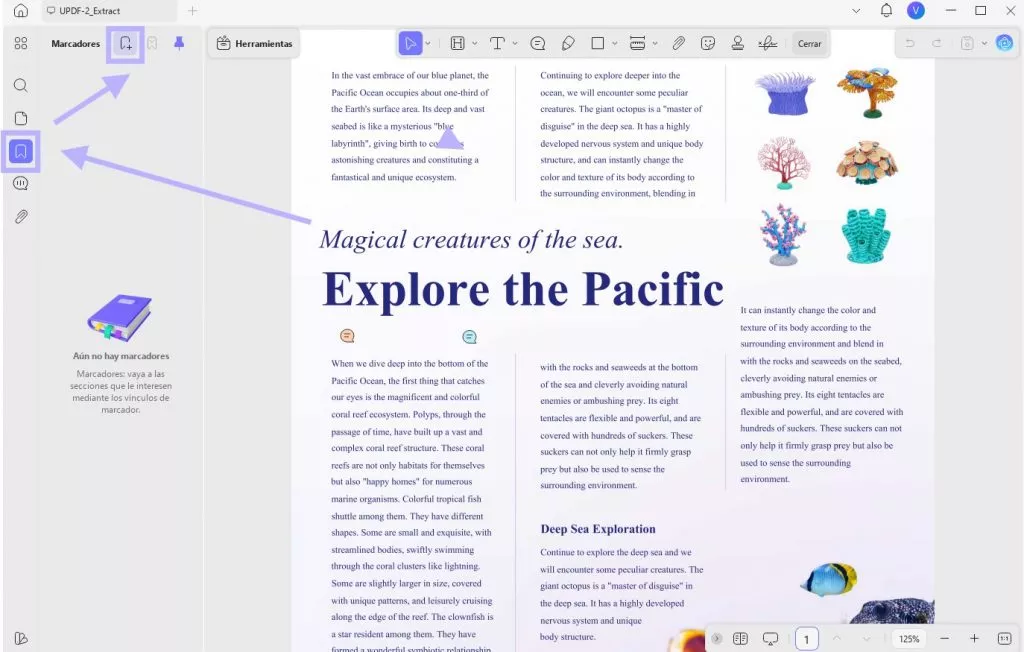This screenshot has width=1024, height=652.
Task: Open the home screen icon
Action: (21, 10)
